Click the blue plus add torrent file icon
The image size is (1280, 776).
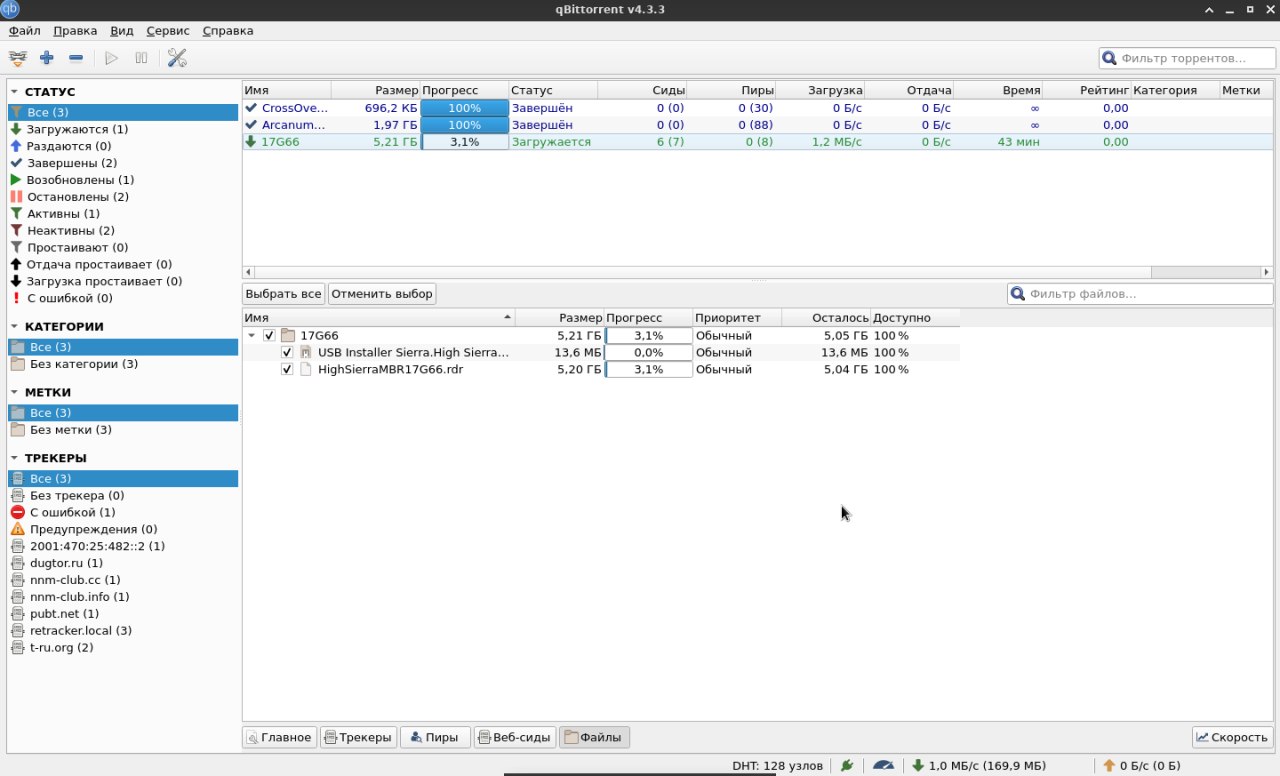(46, 59)
